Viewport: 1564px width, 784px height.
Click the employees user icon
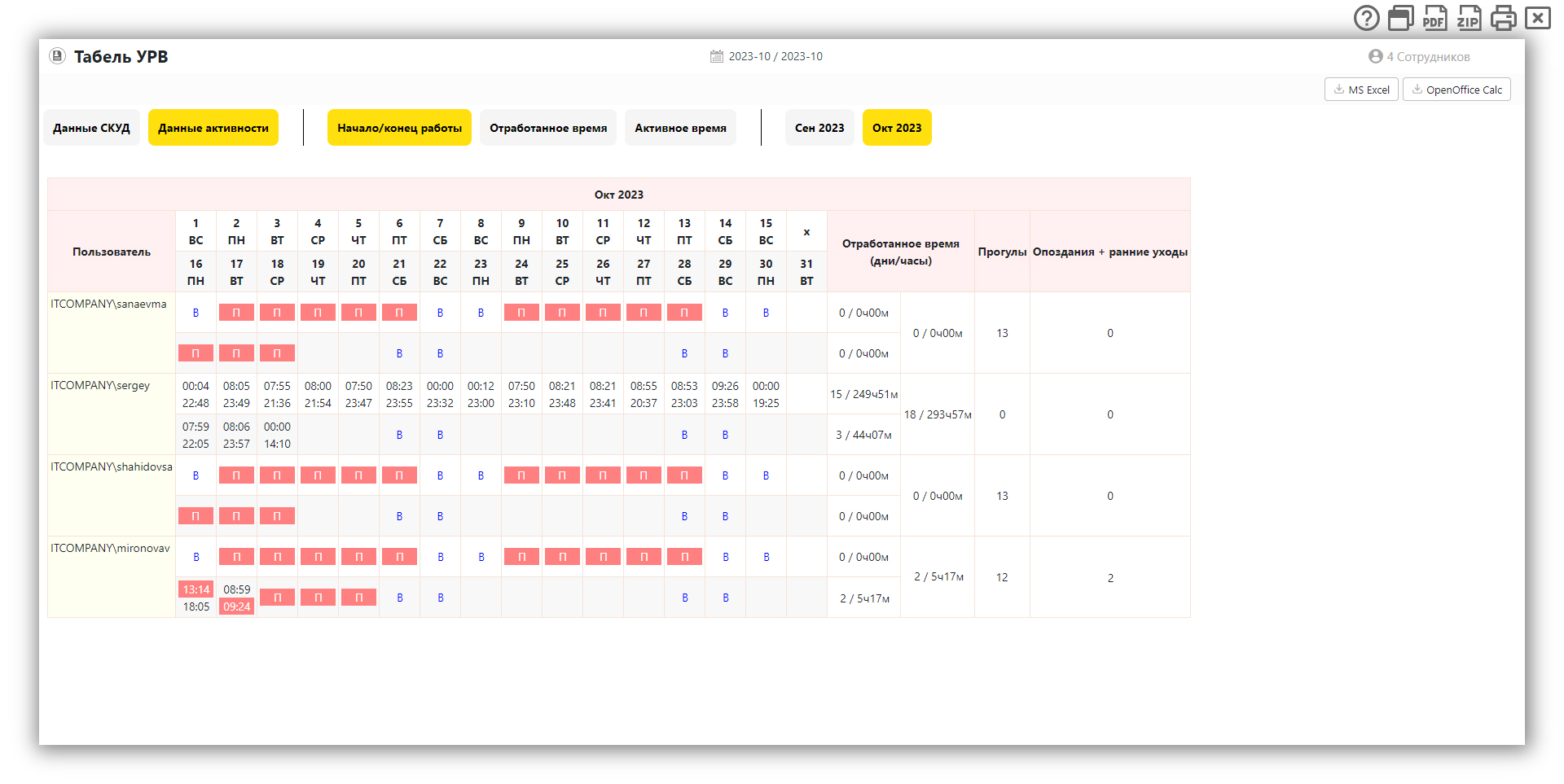(x=1376, y=57)
